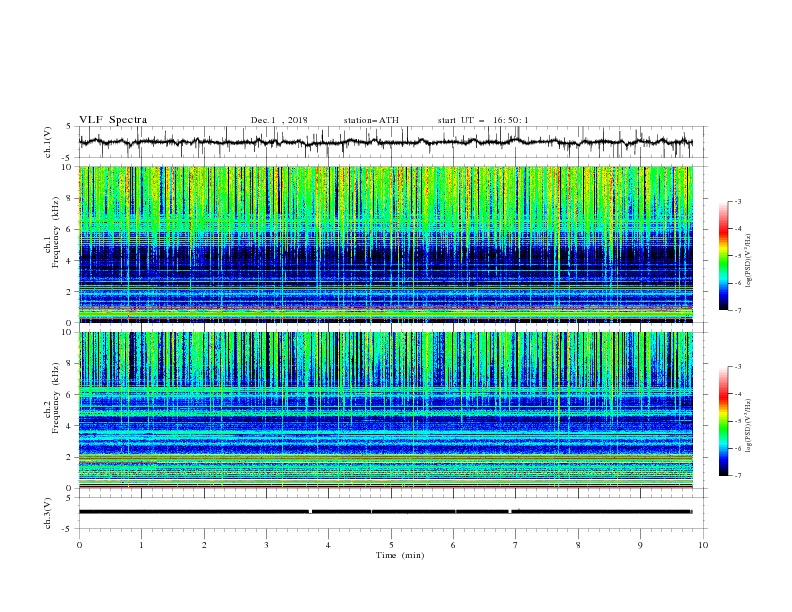
Task: Click time axis tick label "8"
Action: pyautogui.click(x=578, y=545)
